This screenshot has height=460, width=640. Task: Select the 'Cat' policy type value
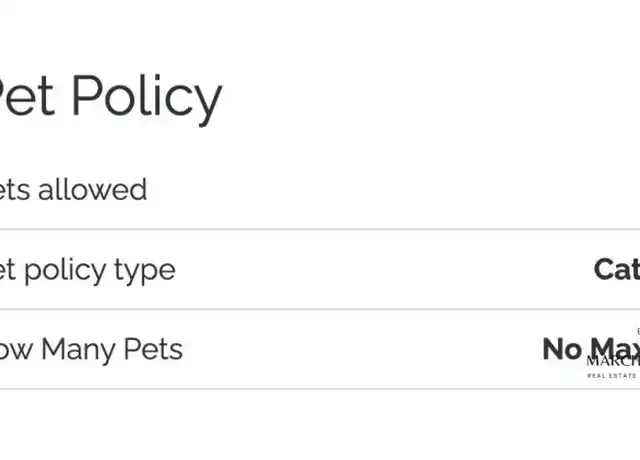pos(617,270)
